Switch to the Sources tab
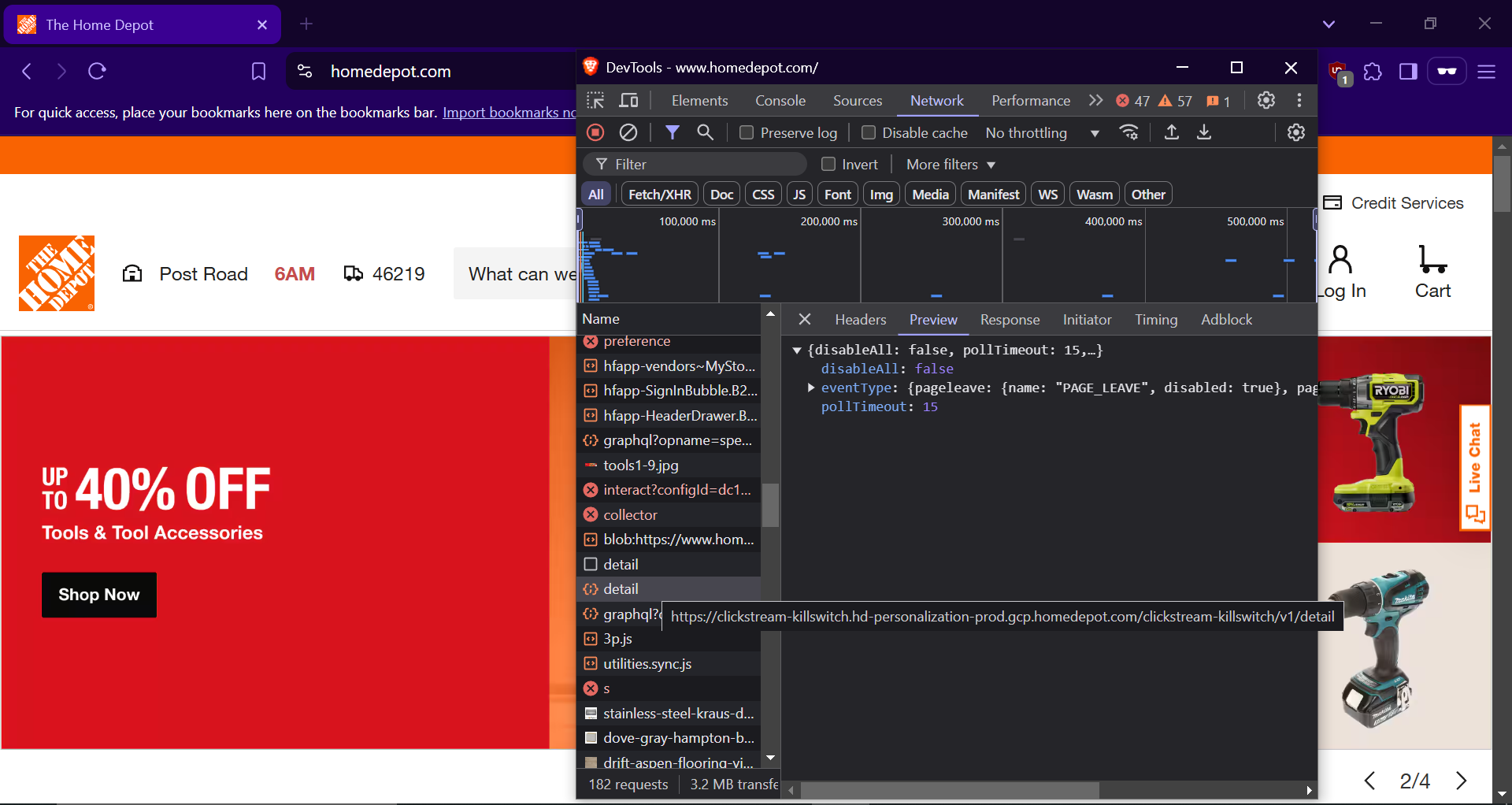The image size is (1512, 805). tap(858, 100)
